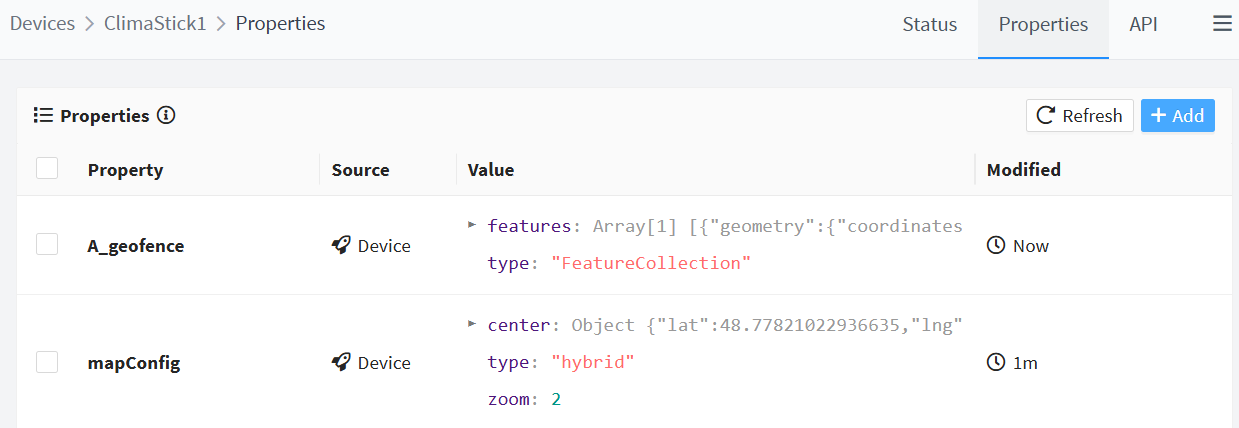Click the Properties list icon in the header
Screen dimensions: 1239x428
pos(43,115)
